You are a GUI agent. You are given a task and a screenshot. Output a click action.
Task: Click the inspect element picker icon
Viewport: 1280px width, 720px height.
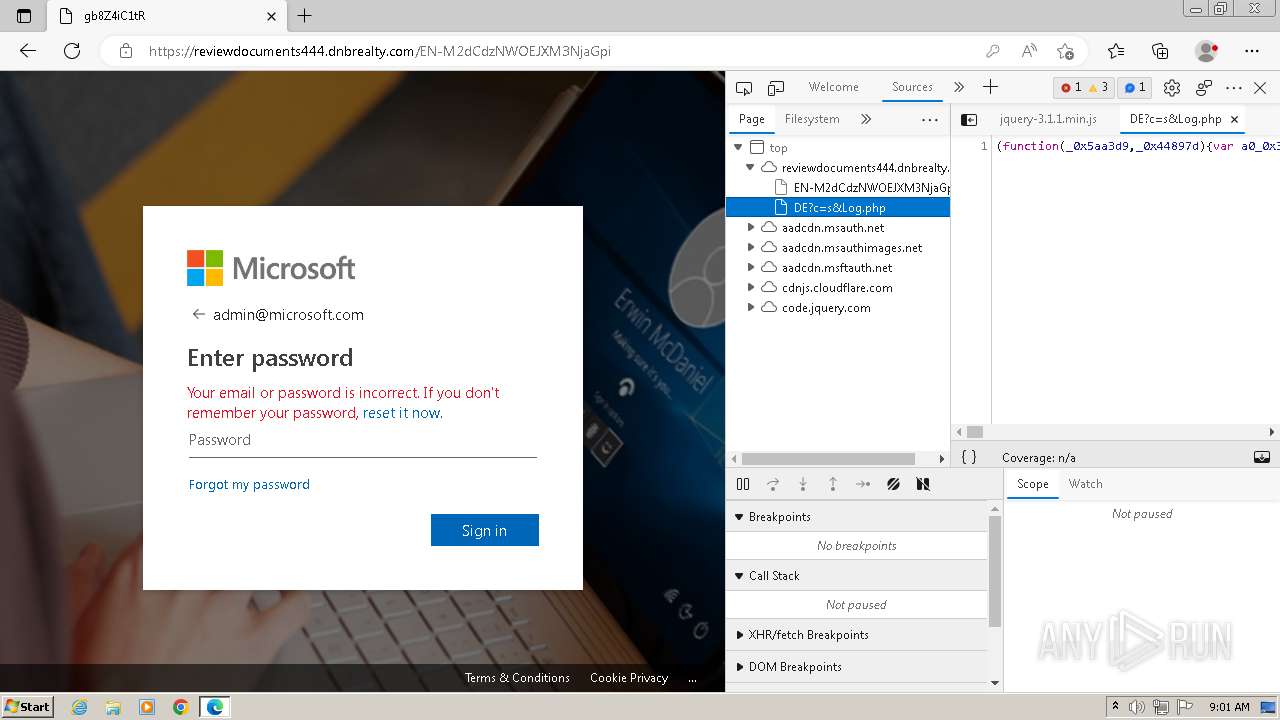point(743,88)
